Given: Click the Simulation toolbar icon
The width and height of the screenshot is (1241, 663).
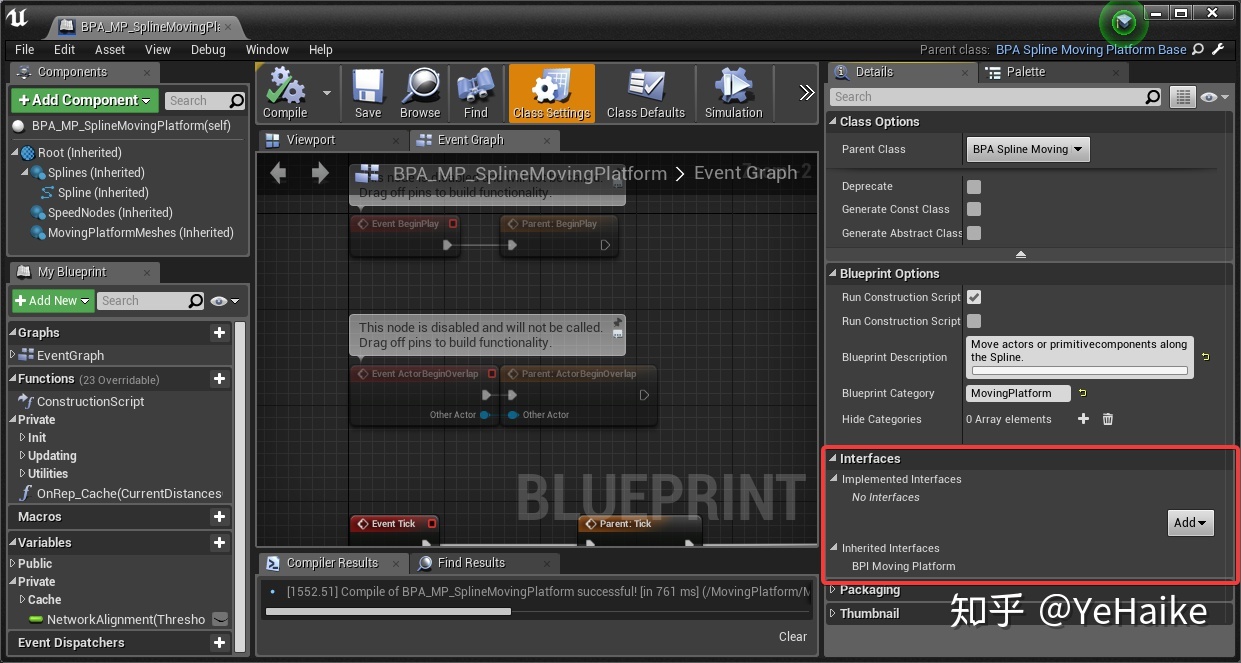Looking at the screenshot, I should click(734, 93).
